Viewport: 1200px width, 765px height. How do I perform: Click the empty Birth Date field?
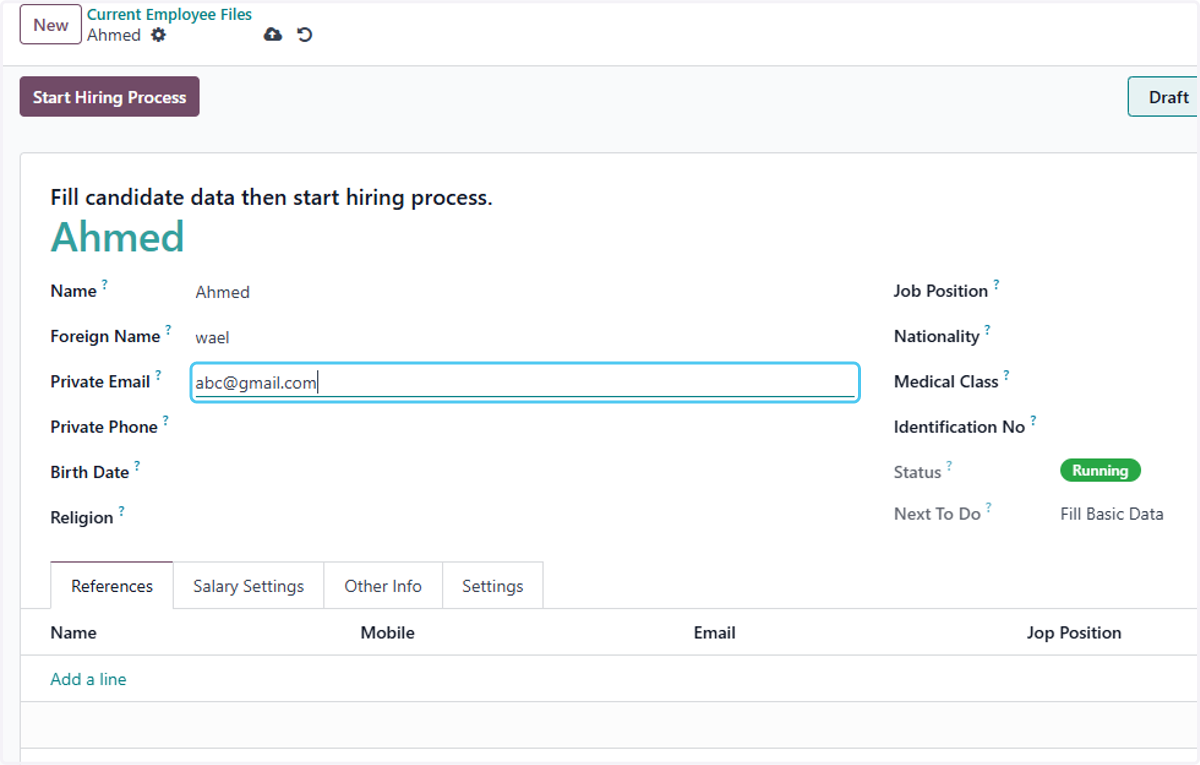(x=525, y=472)
